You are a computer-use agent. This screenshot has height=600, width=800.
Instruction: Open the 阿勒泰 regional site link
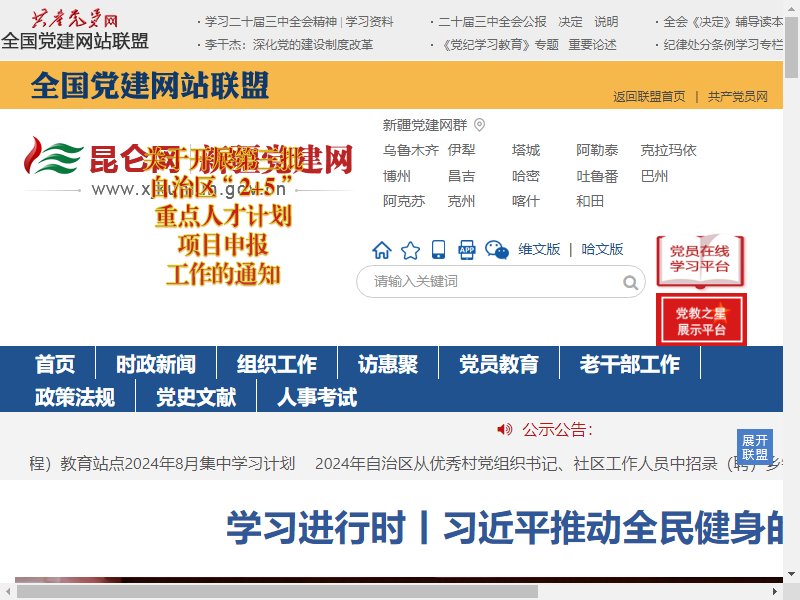(x=597, y=151)
